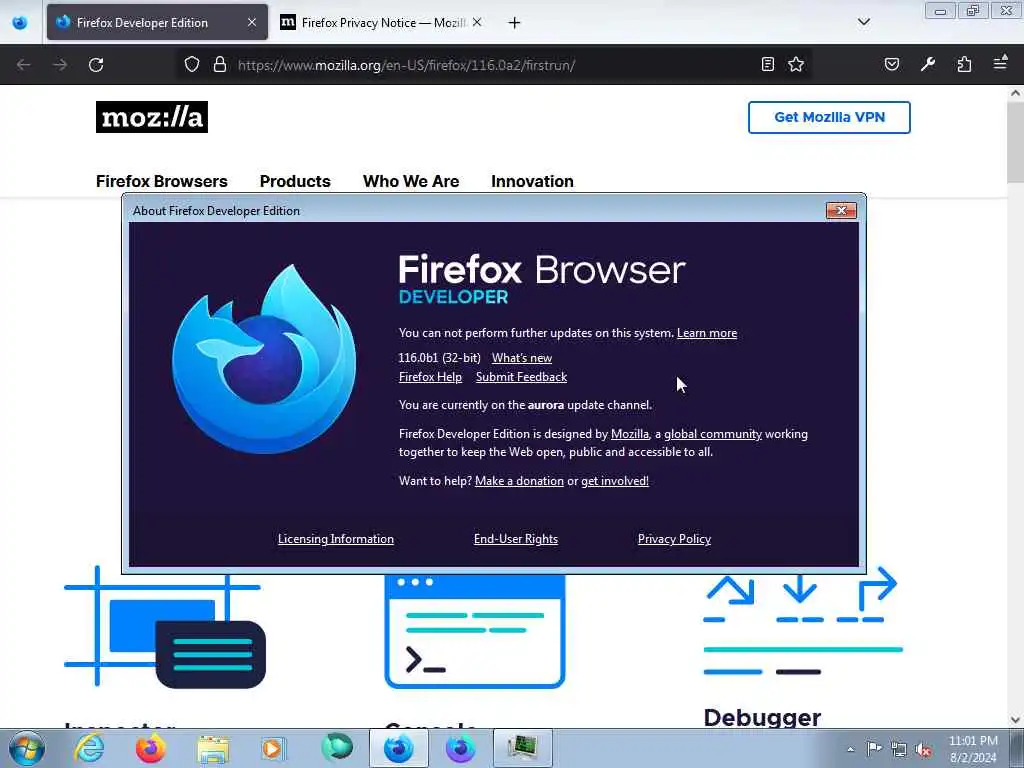Screen dimensions: 1024x768
Task: Click the Mozilla logo
Action: 152,117
